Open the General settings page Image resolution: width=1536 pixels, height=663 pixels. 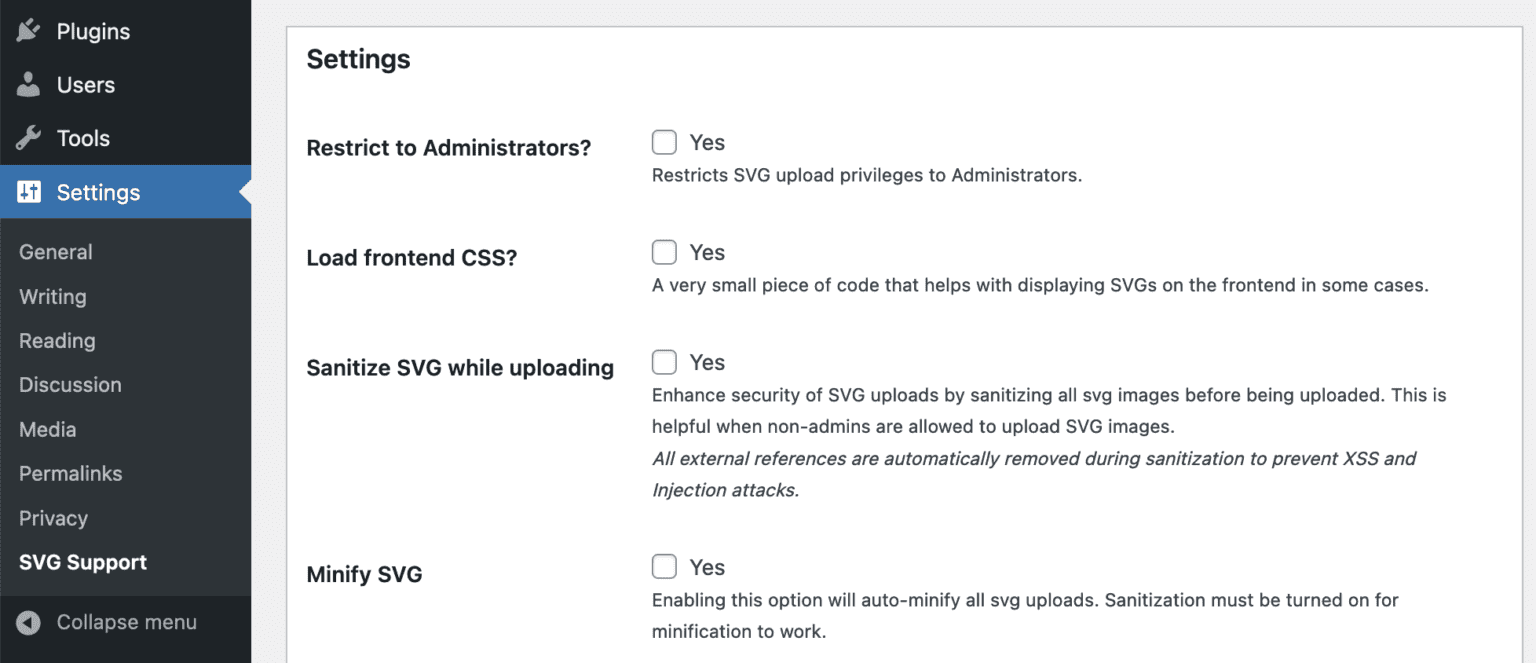[x=55, y=252]
